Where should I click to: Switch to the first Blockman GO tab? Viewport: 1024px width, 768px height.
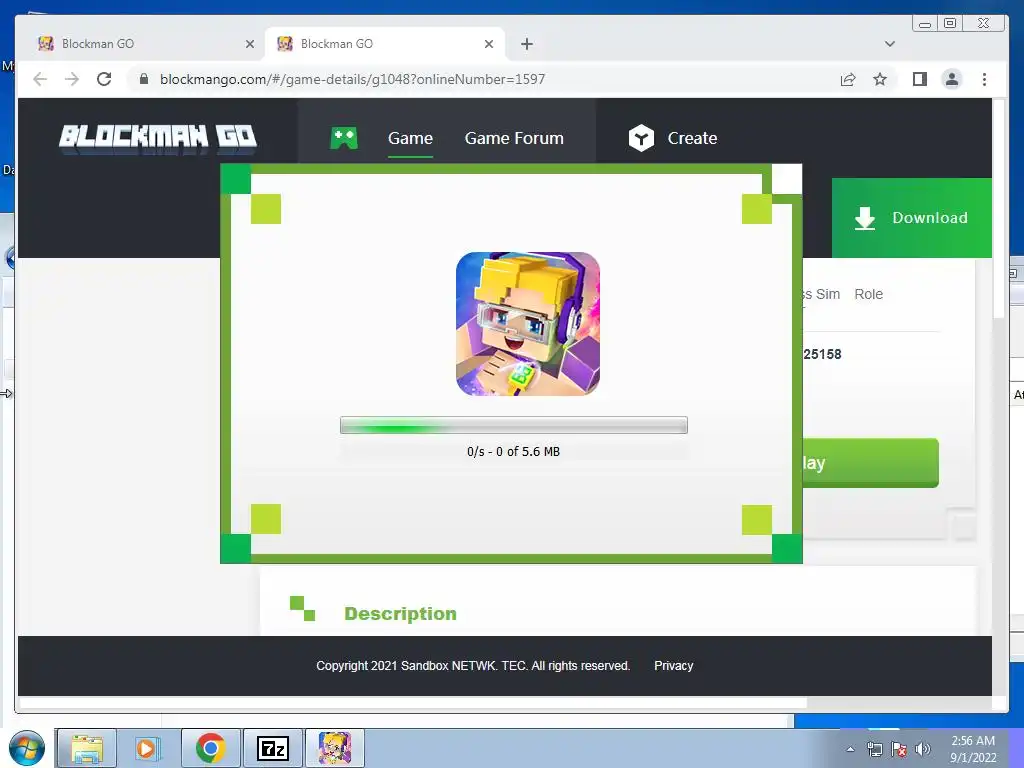tap(145, 44)
